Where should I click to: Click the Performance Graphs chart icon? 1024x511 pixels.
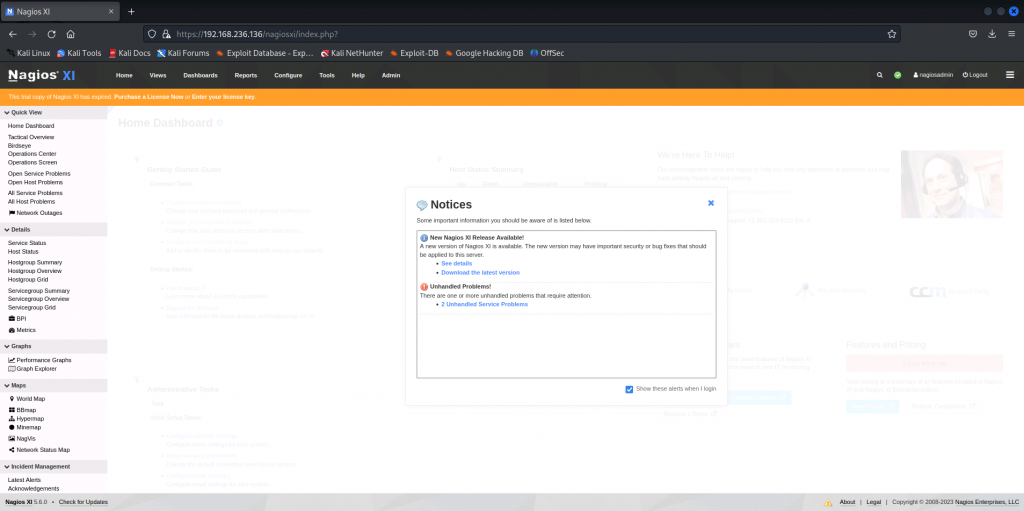tap(11, 360)
